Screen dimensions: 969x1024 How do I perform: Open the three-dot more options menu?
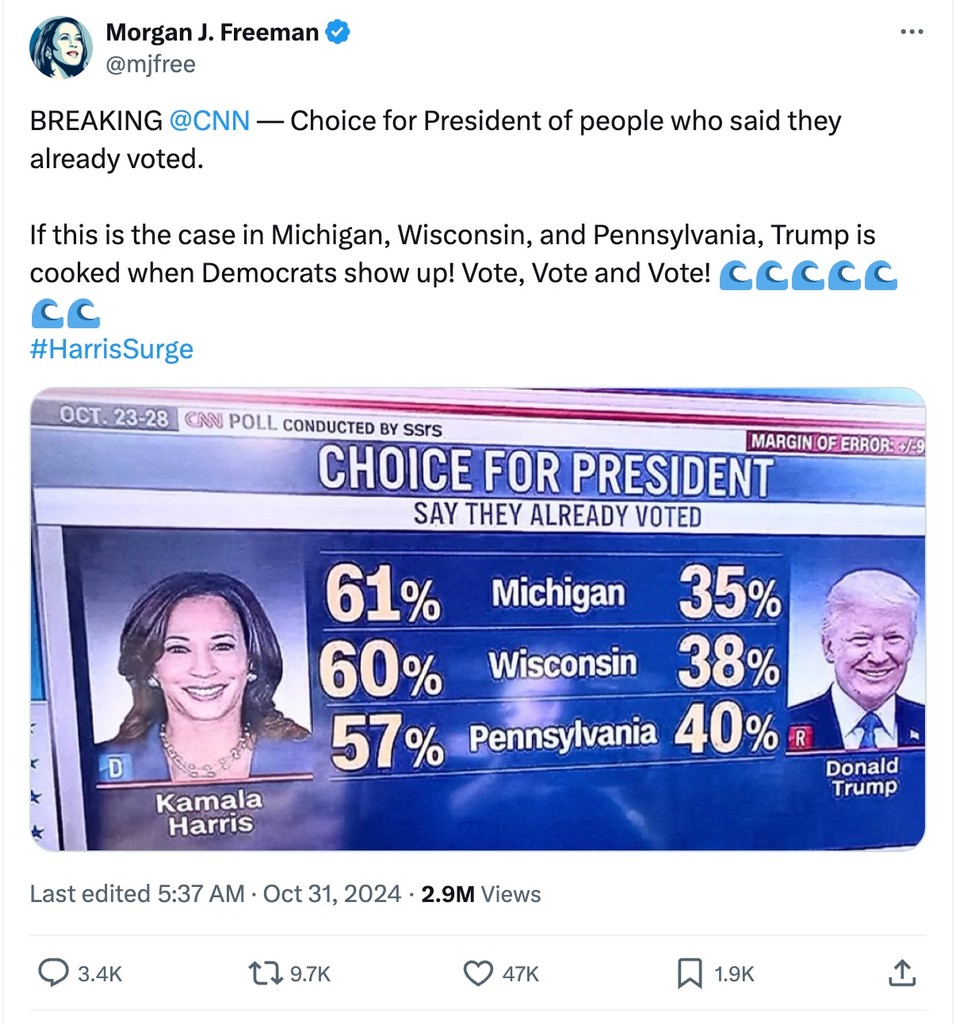[912, 31]
